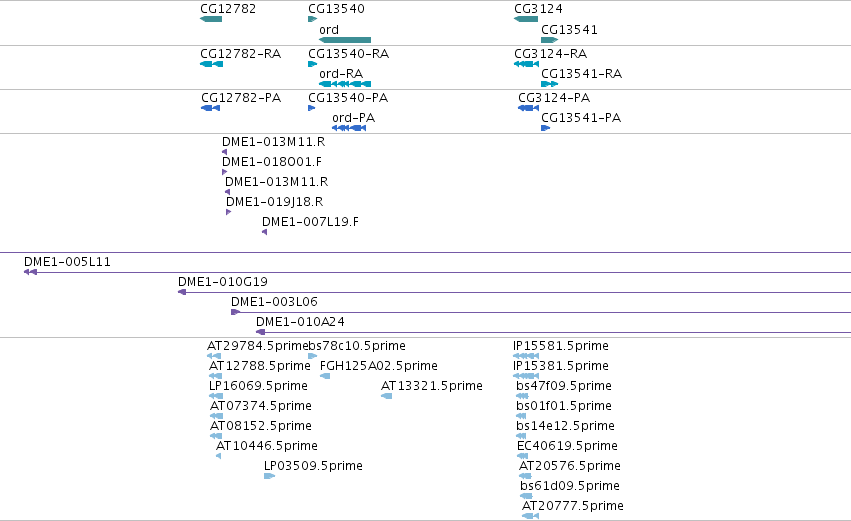The image size is (851, 521).
Task: Open BAC end DME1-007L19.F
Action: (264, 232)
